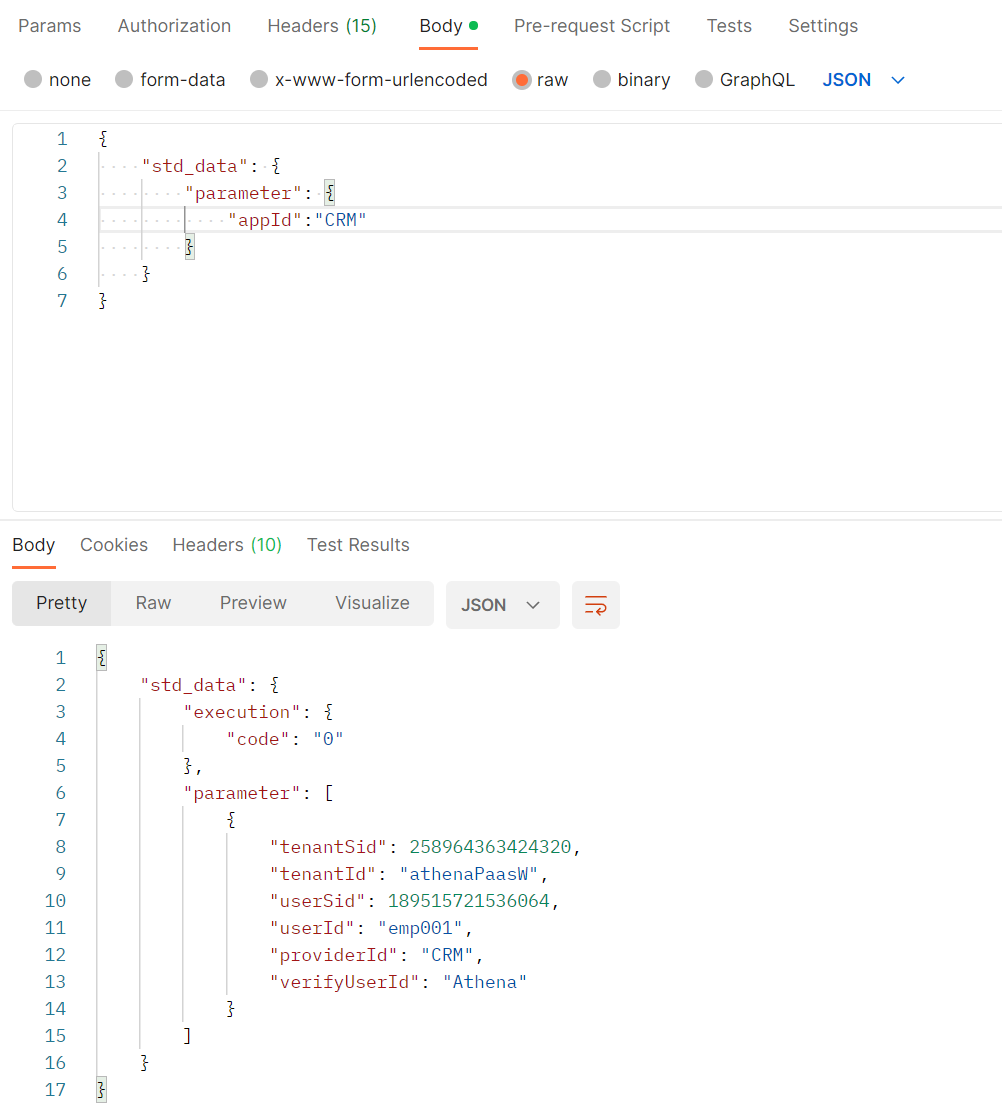Select the response Body tab
Screen dimensions: 1002x1118
point(34,545)
